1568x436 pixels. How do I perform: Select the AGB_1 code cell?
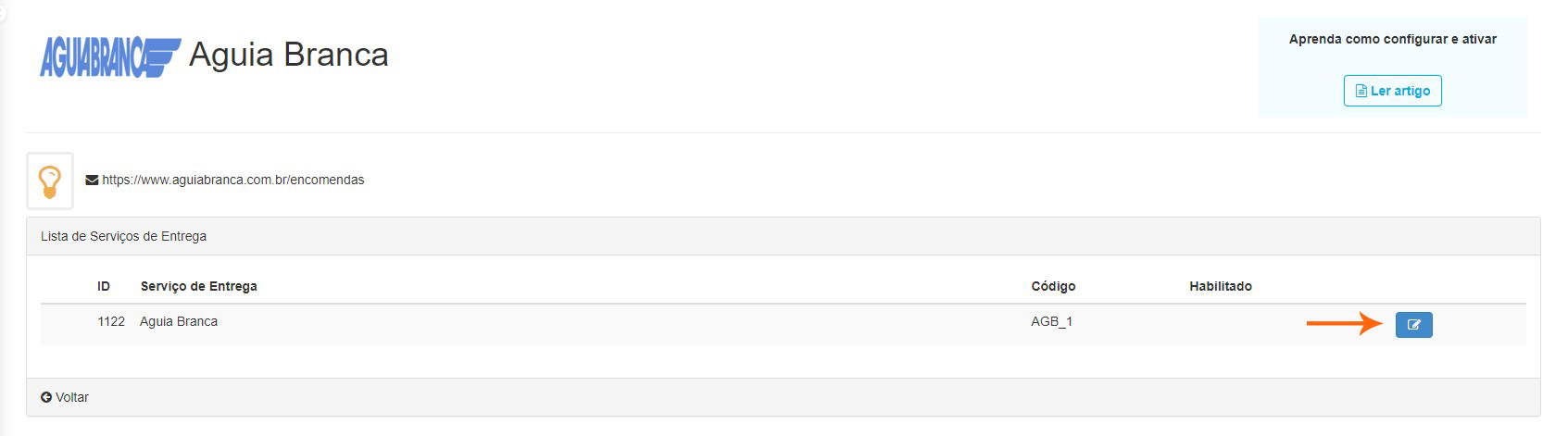[x=1051, y=321]
